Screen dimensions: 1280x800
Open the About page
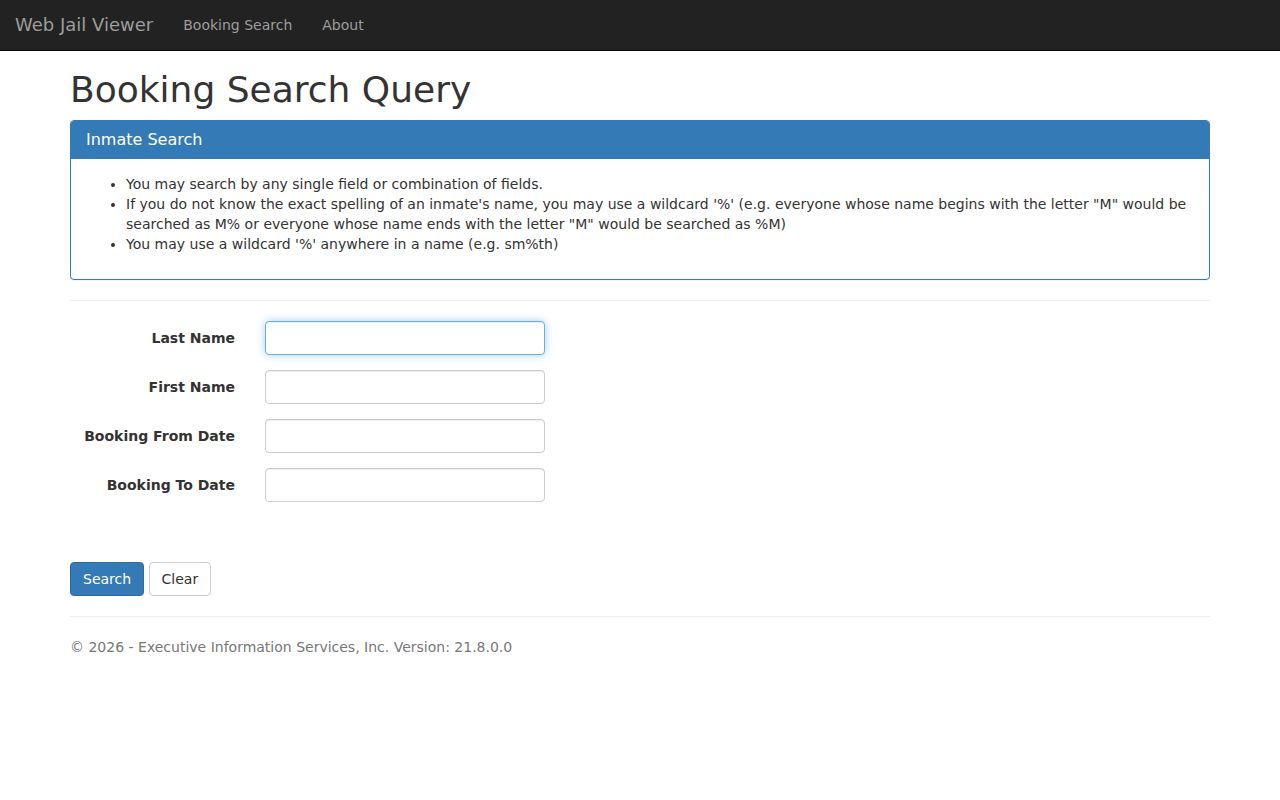pos(343,25)
